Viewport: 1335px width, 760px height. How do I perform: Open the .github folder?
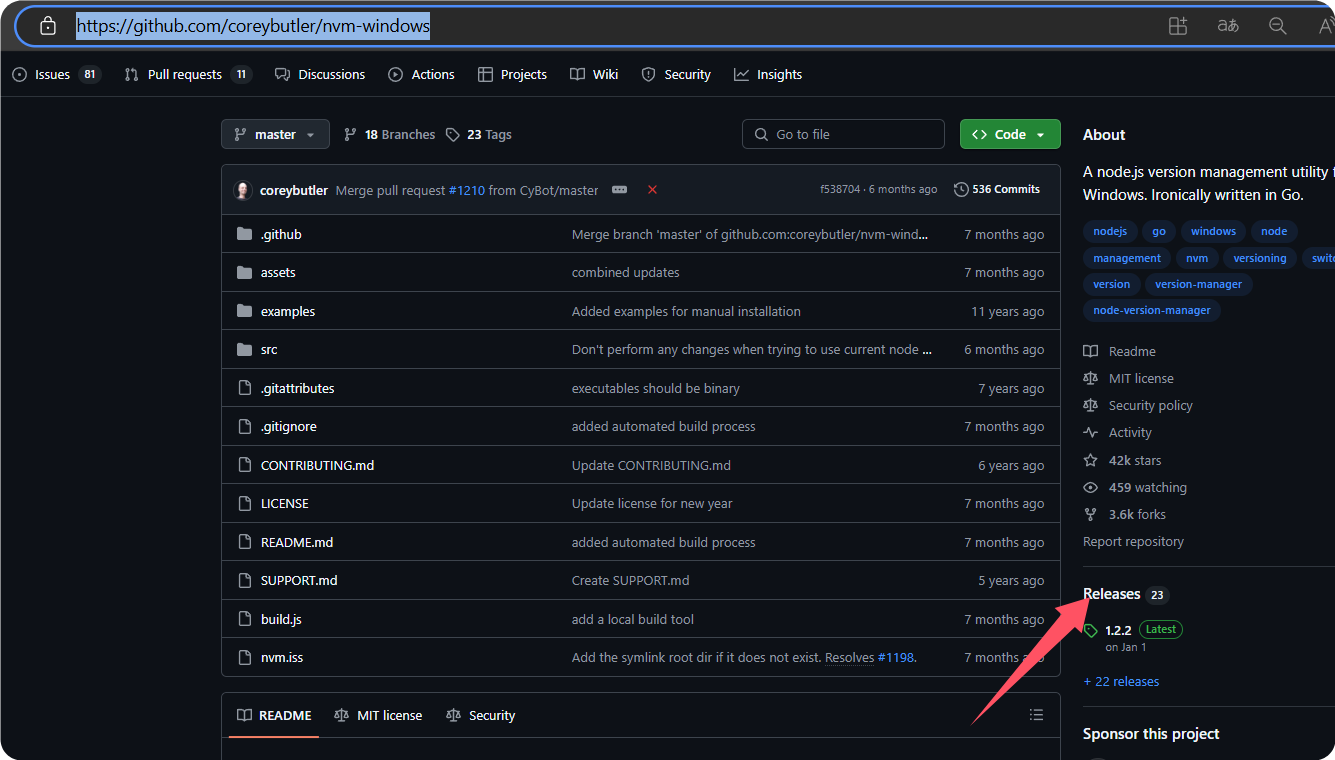click(281, 234)
